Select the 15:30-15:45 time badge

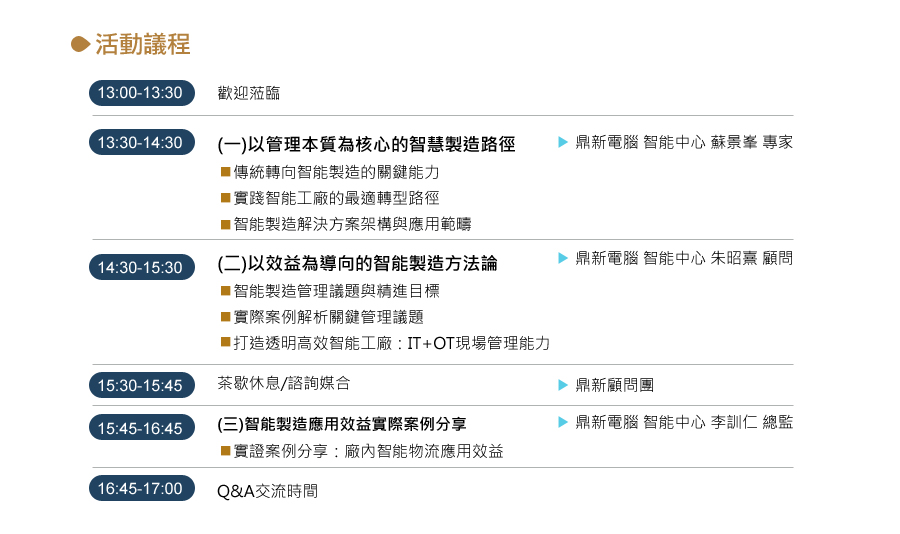point(142,385)
